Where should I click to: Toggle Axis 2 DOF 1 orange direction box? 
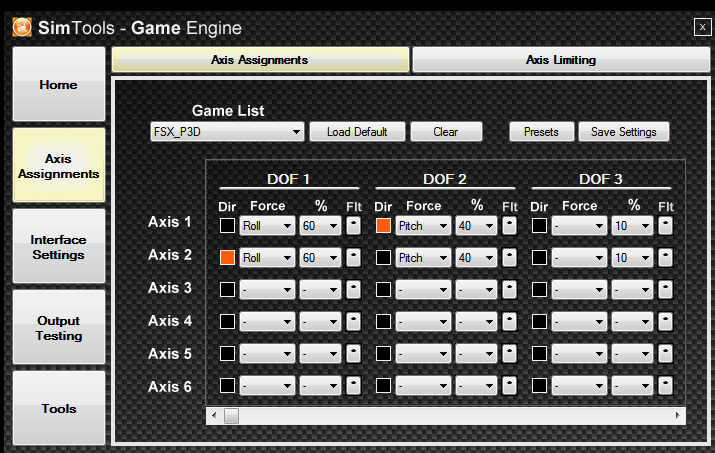point(227,258)
